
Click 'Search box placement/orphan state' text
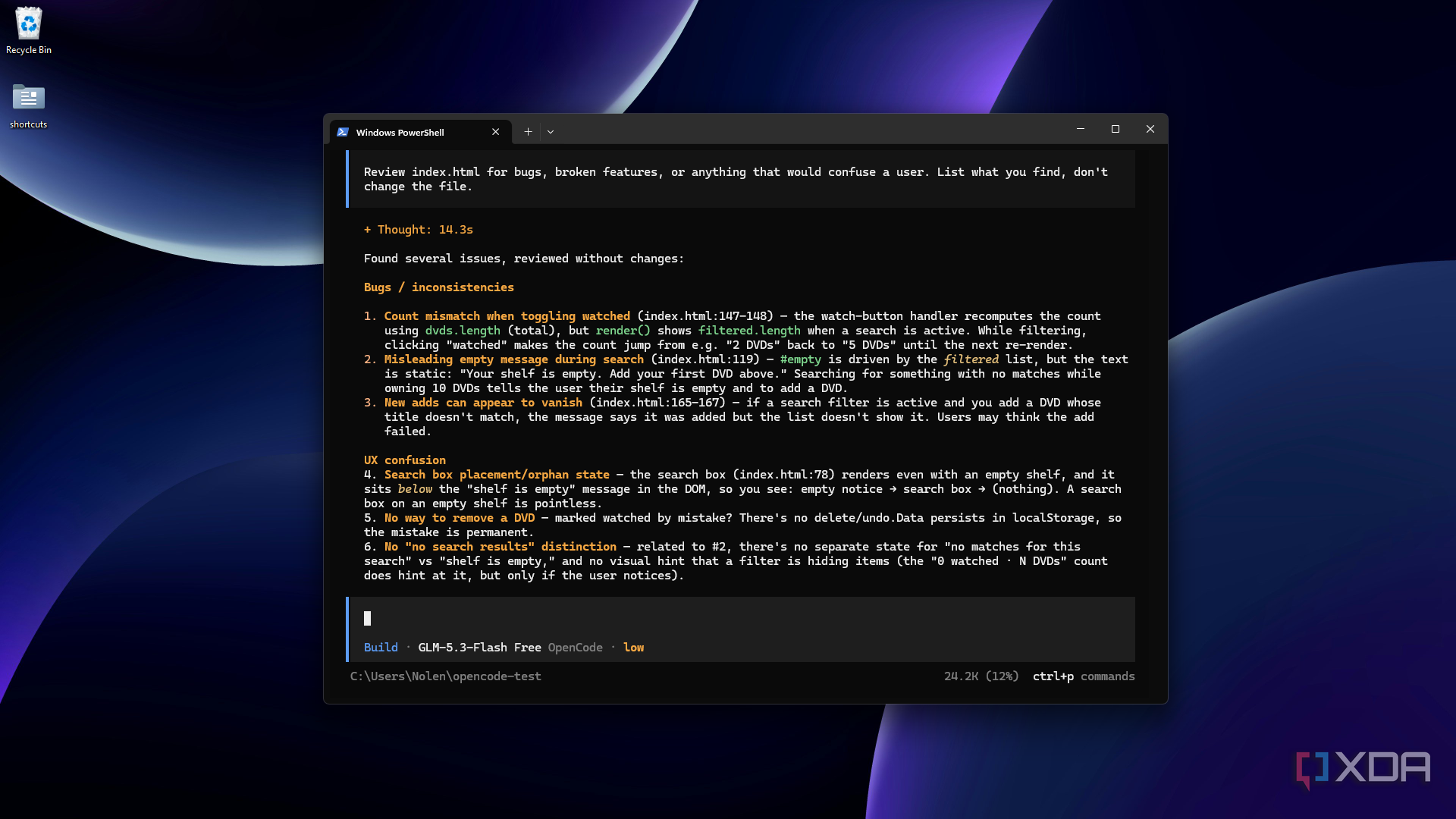497,475
